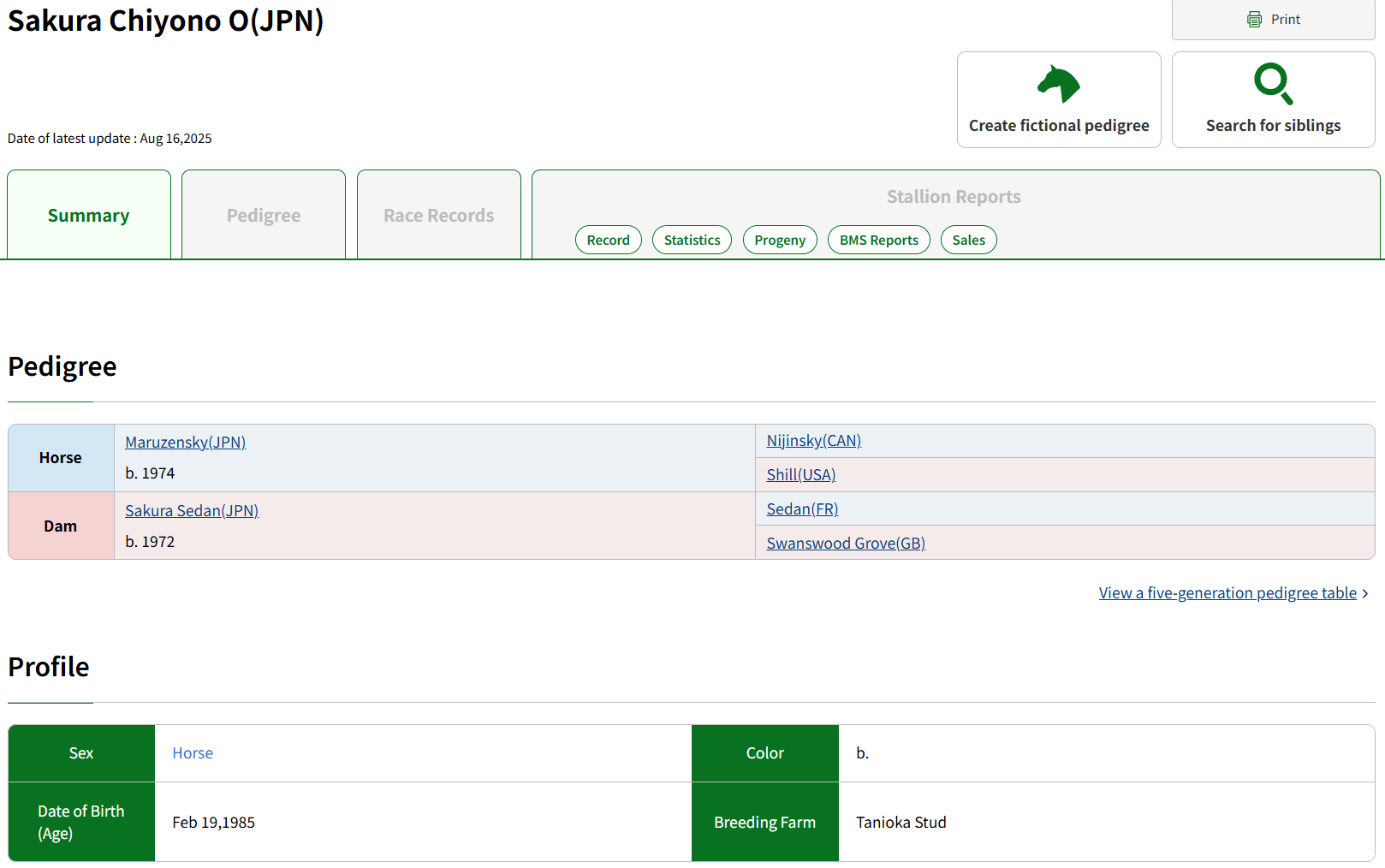This screenshot has height=868, width=1385.
Task: Click the chevron after five-generation pedigree link
Action: (1365, 593)
